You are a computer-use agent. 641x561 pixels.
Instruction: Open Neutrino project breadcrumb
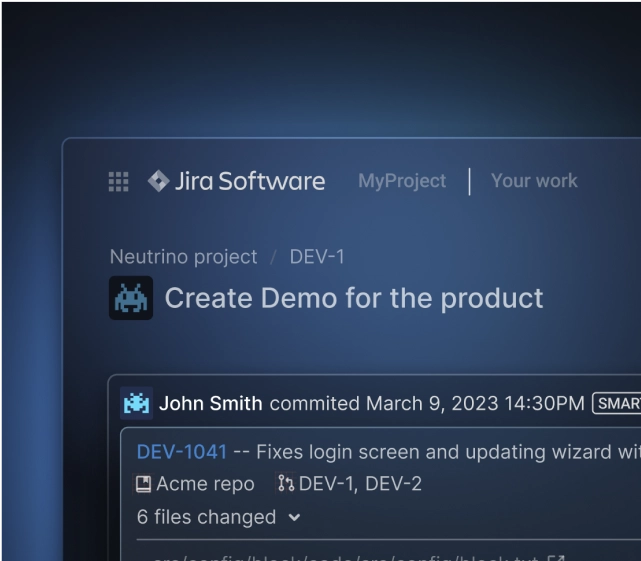(184, 257)
